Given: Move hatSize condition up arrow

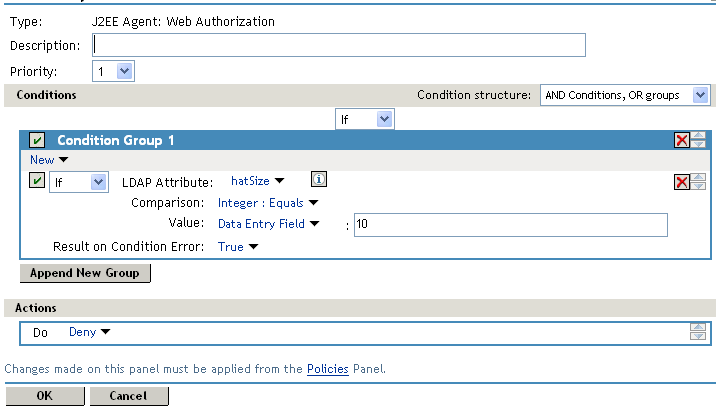Looking at the screenshot, I should pos(698,177).
